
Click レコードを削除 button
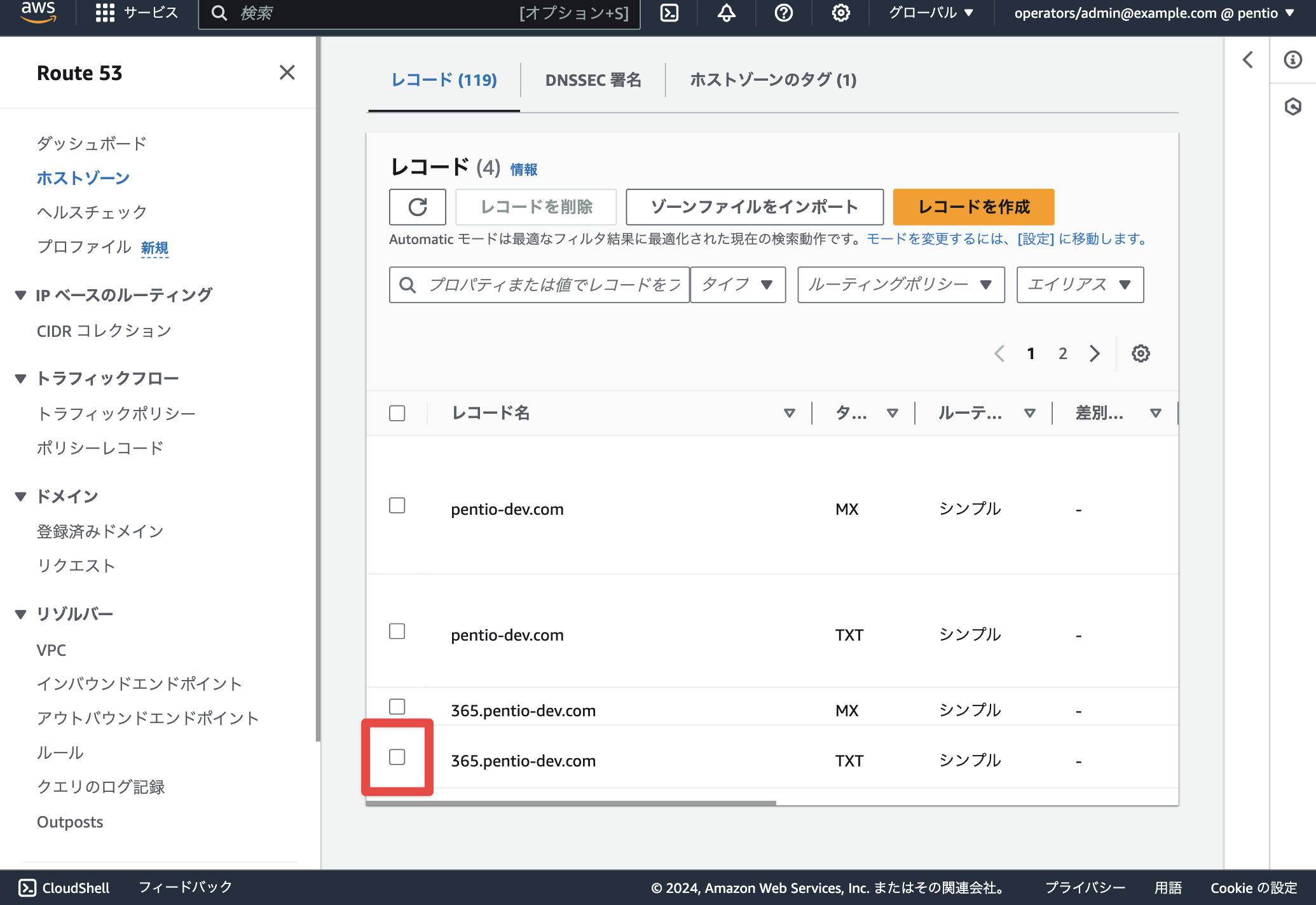click(536, 207)
